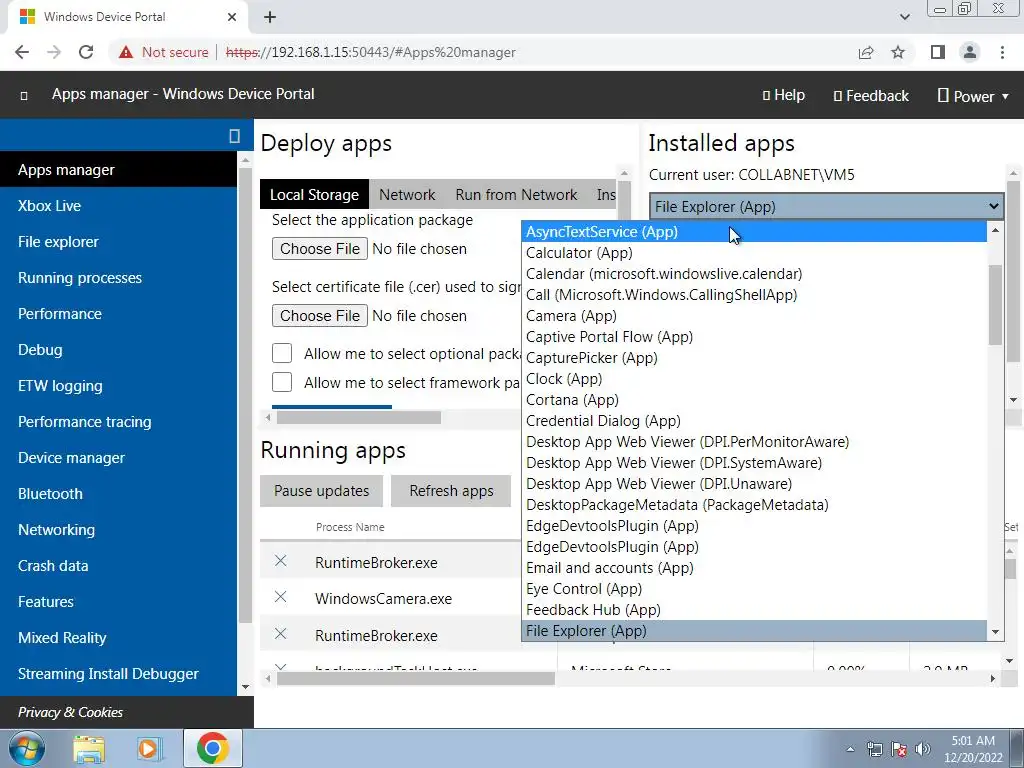The height and width of the screenshot is (768, 1024).
Task: Go to Performance page in sidebar
Action: [x=59, y=313]
